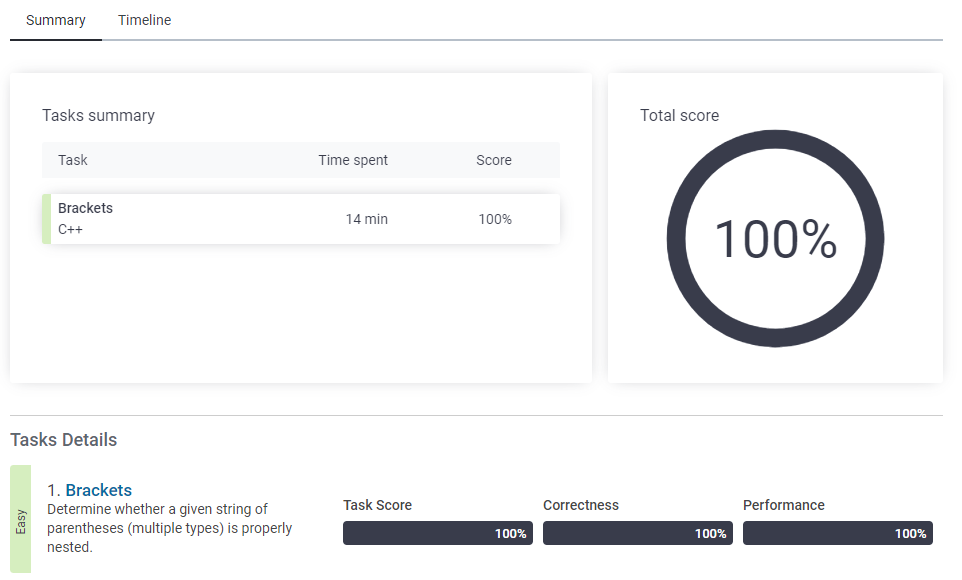Screen dimensions: 962x580
Task: Click the Performance progress bar
Action: click(x=838, y=533)
